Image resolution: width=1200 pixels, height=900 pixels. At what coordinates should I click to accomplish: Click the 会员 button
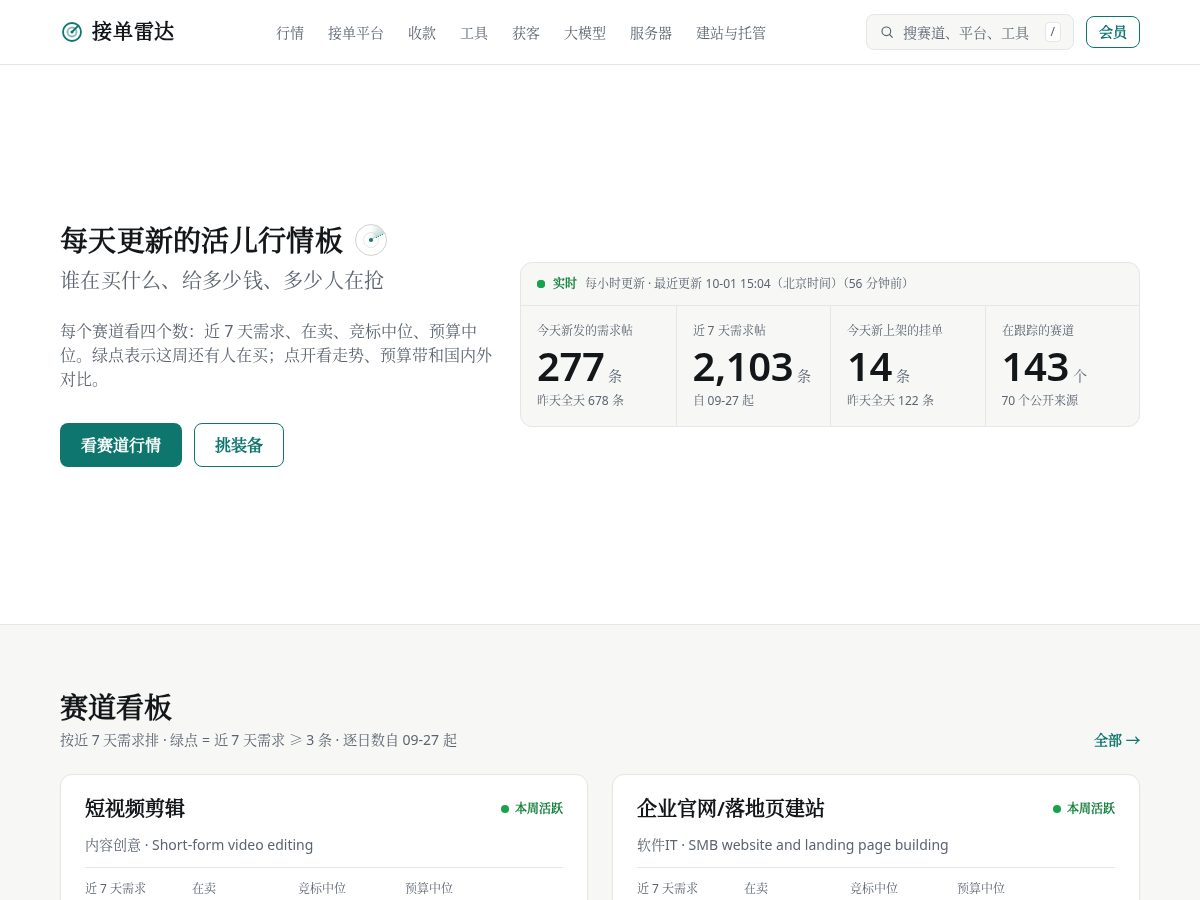pyautogui.click(x=1112, y=32)
